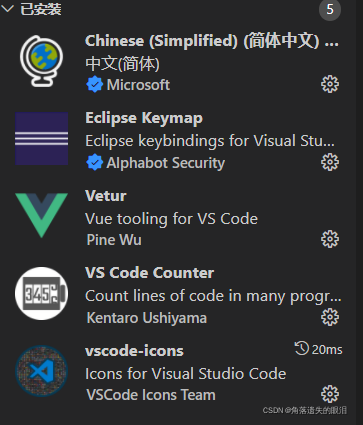The width and height of the screenshot is (363, 425).
Task: Open manage gear for Chinese (Simplified) extension
Action: (x=330, y=84)
